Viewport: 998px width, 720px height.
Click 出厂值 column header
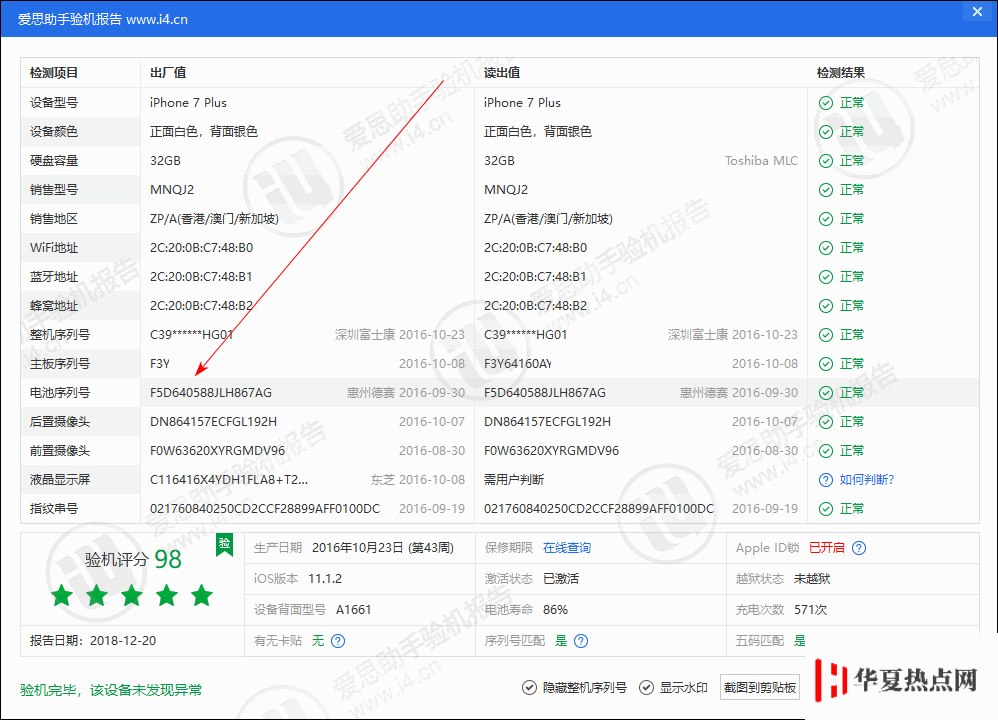[168, 73]
